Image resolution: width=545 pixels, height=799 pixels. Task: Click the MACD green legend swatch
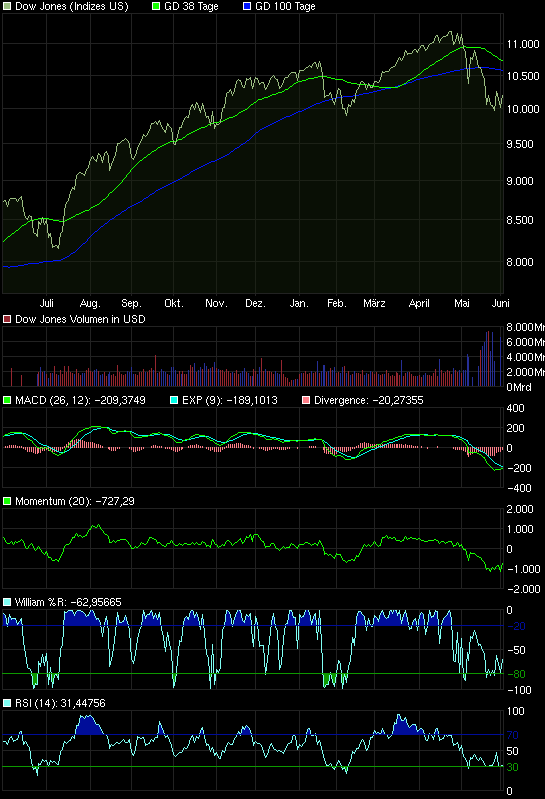(7, 400)
